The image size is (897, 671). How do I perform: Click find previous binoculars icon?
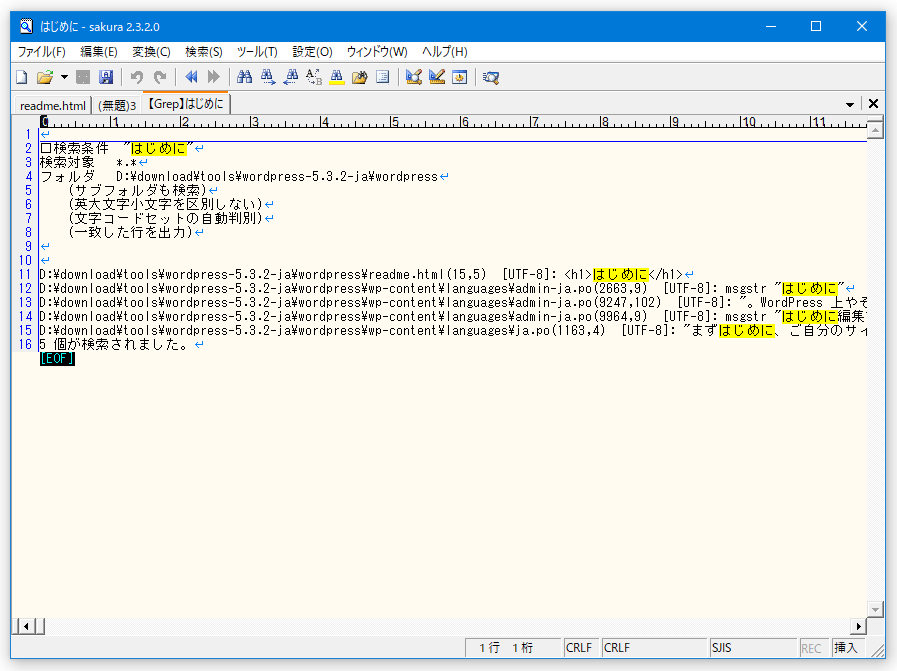(x=291, y=77)
